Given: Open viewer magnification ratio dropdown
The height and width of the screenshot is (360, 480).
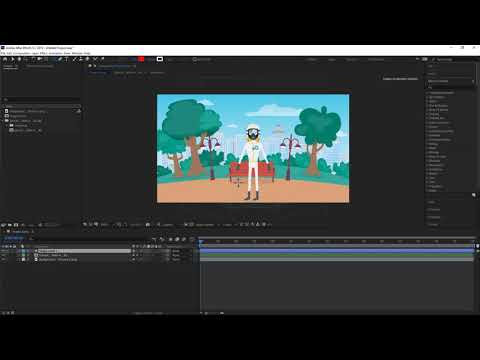Looking at the screenshot, I should pyautogui.click(x=105, y=225).
